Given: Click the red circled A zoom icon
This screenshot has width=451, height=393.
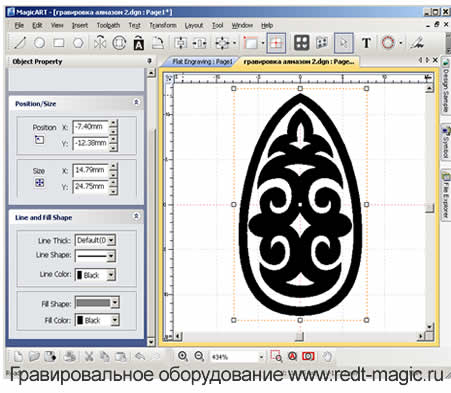Looking at the screenshot, I should [292, 356].
